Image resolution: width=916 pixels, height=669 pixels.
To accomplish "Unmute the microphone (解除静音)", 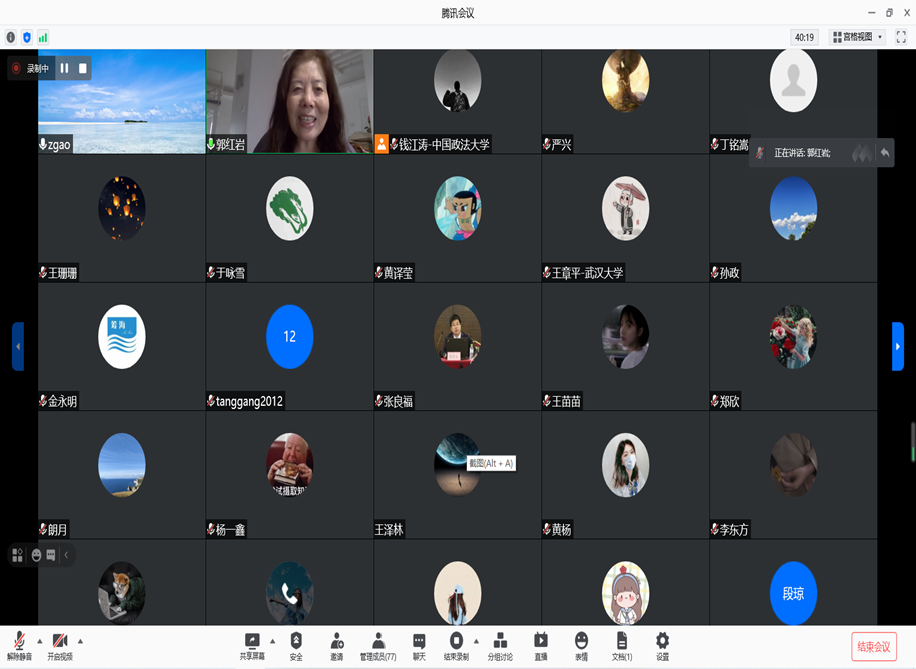I will point(19,645).
